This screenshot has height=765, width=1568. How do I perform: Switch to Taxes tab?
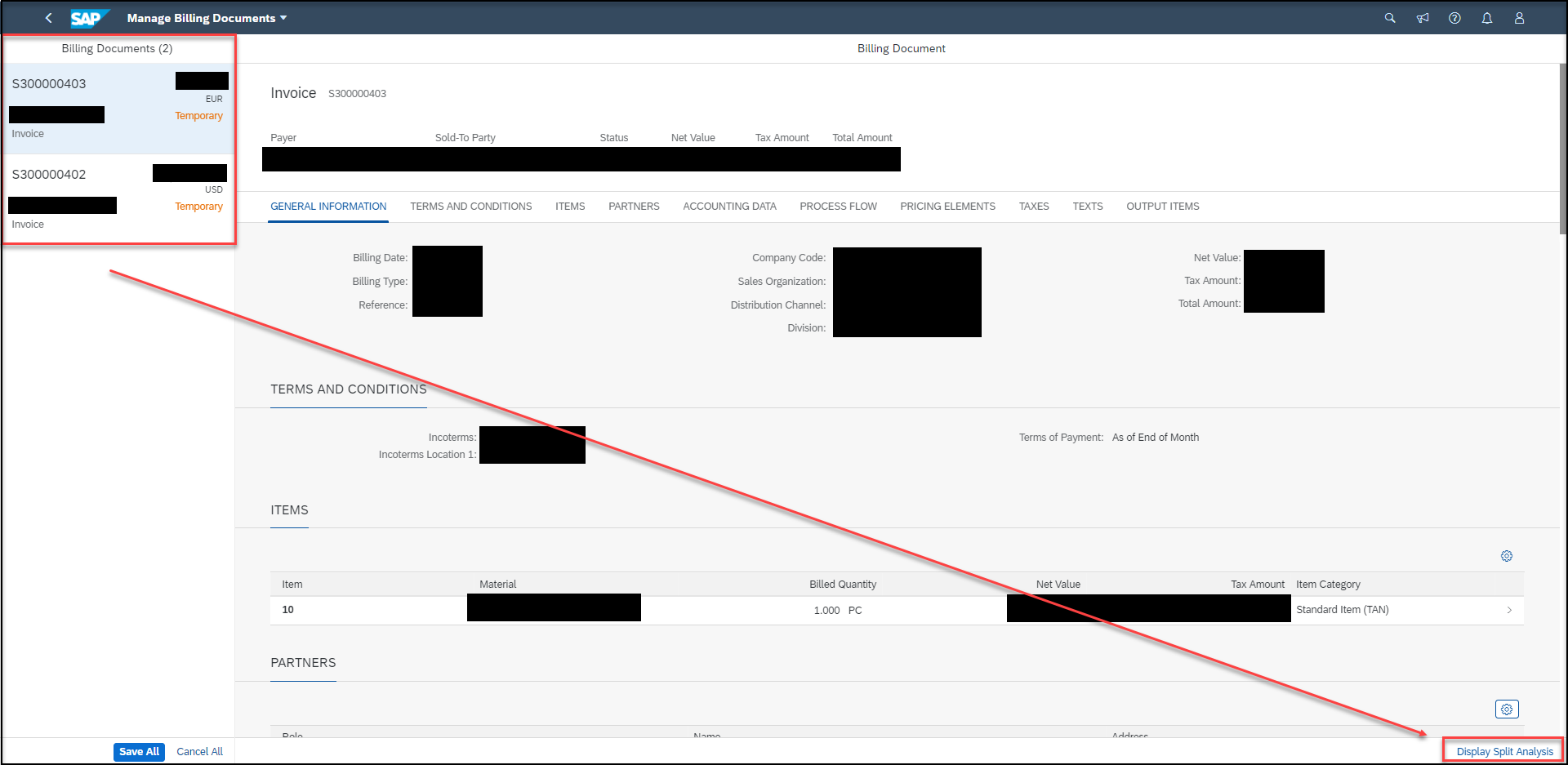point(1034,207)
